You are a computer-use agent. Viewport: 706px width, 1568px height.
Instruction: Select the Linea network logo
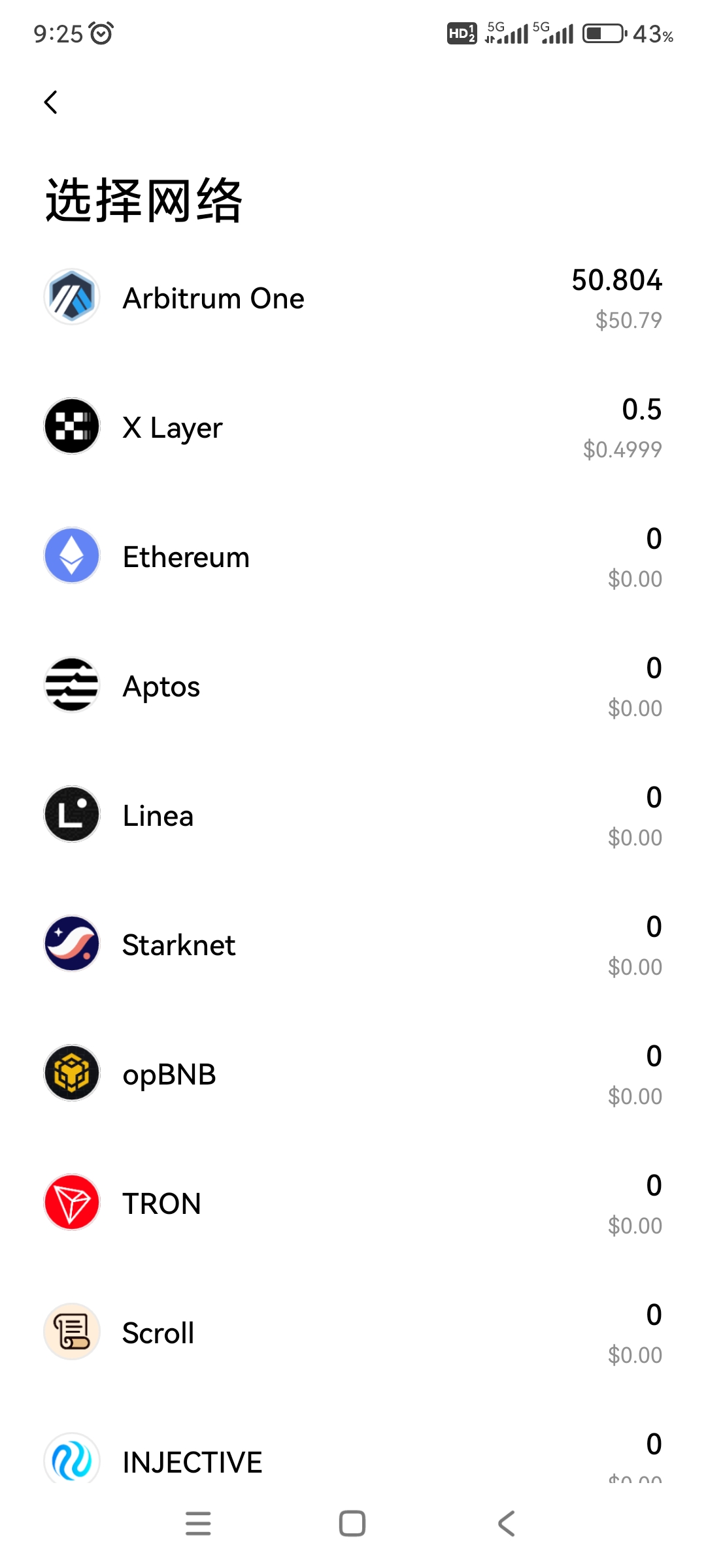pos(72,814)
